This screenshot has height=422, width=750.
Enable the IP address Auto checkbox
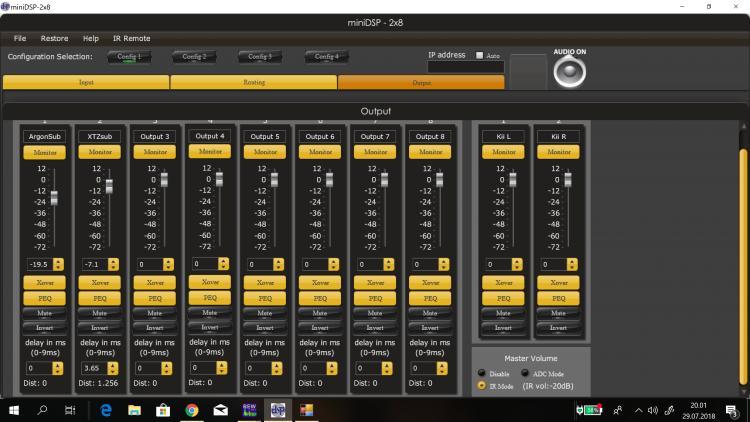(x=479, y=56)
